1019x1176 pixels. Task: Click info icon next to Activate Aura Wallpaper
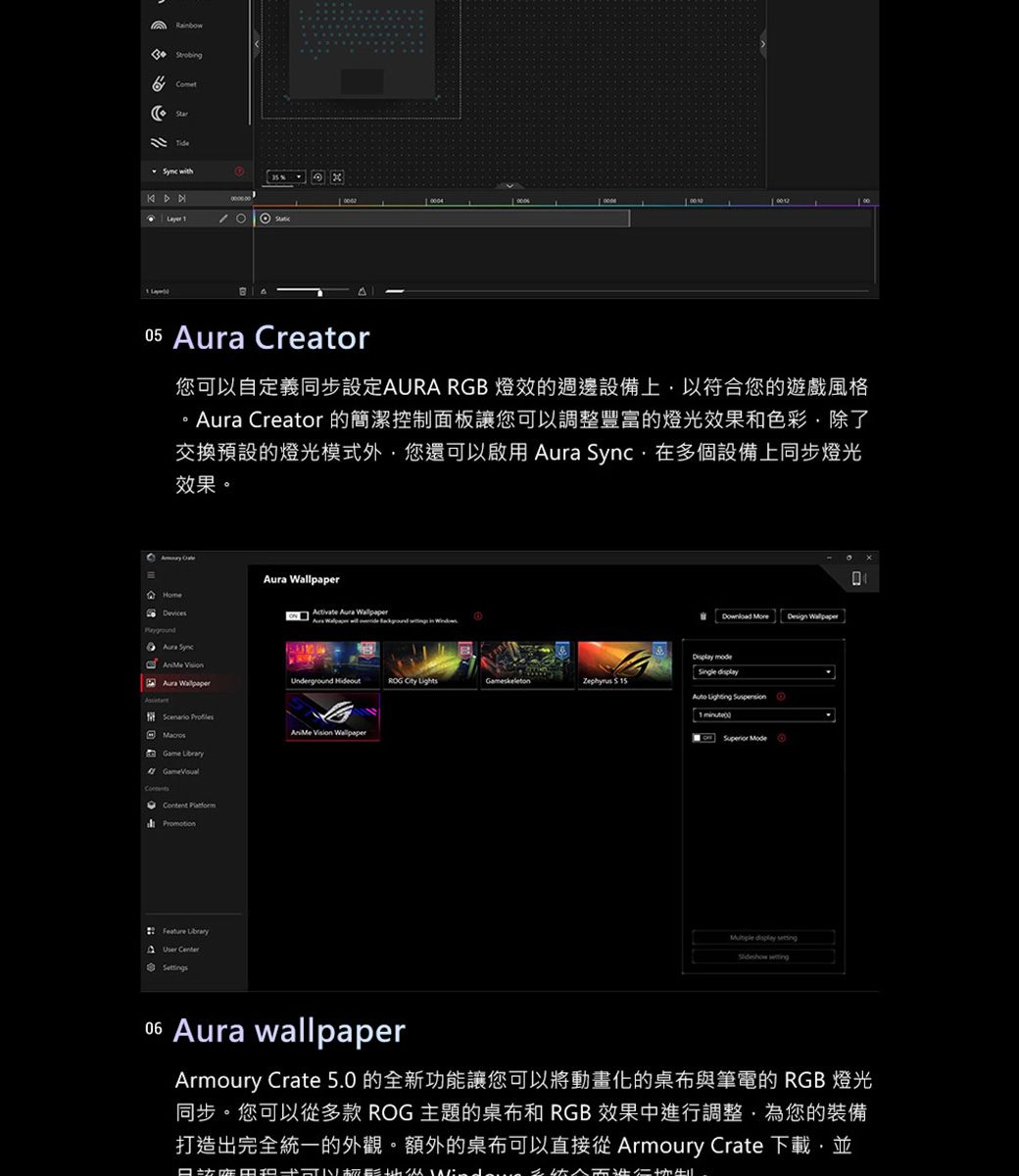click(x=477, y=616)
